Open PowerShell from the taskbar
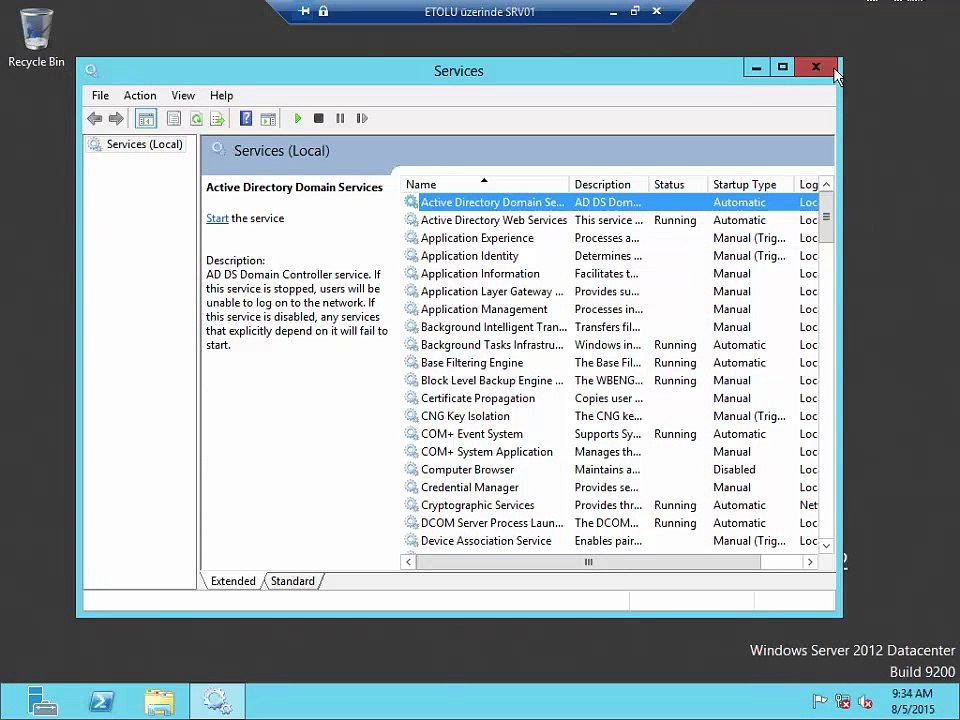 point(101,701)
